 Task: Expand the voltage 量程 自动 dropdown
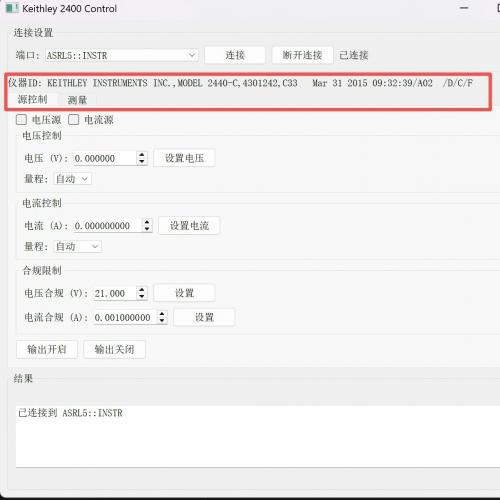[x=73, y=179]
